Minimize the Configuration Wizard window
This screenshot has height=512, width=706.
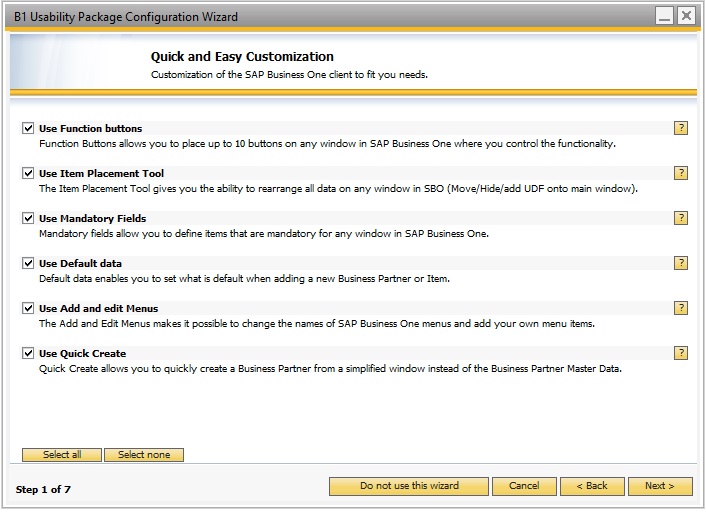[x=664, y=16]
